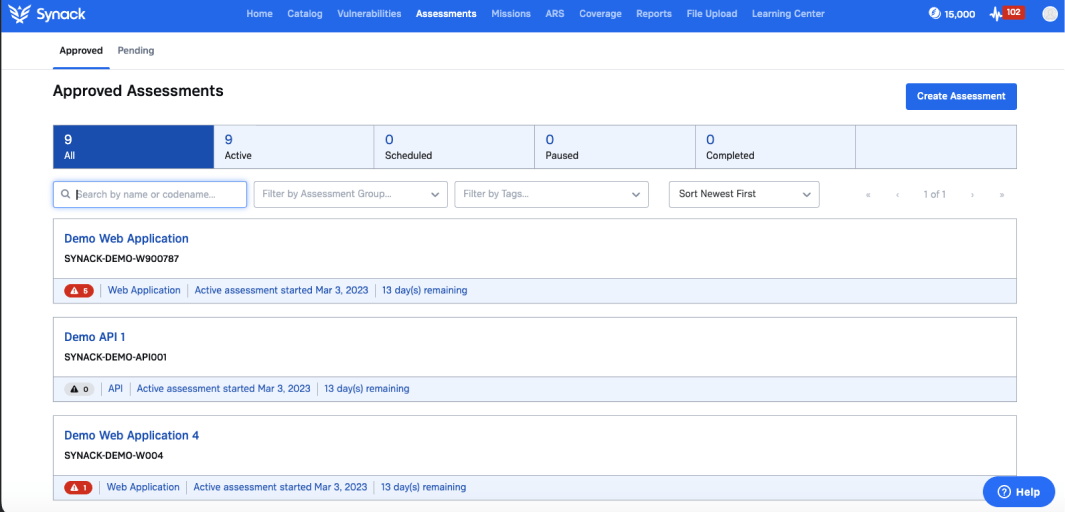Open the File Upload menu
Viewport: 1065px width, 512px height.
(712, 14)
